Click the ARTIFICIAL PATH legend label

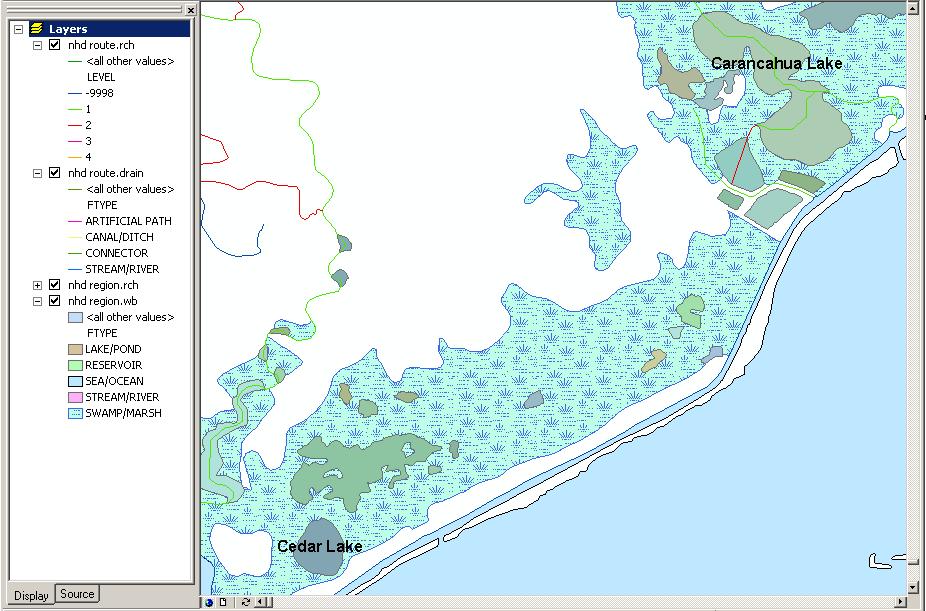click(128, 221)
